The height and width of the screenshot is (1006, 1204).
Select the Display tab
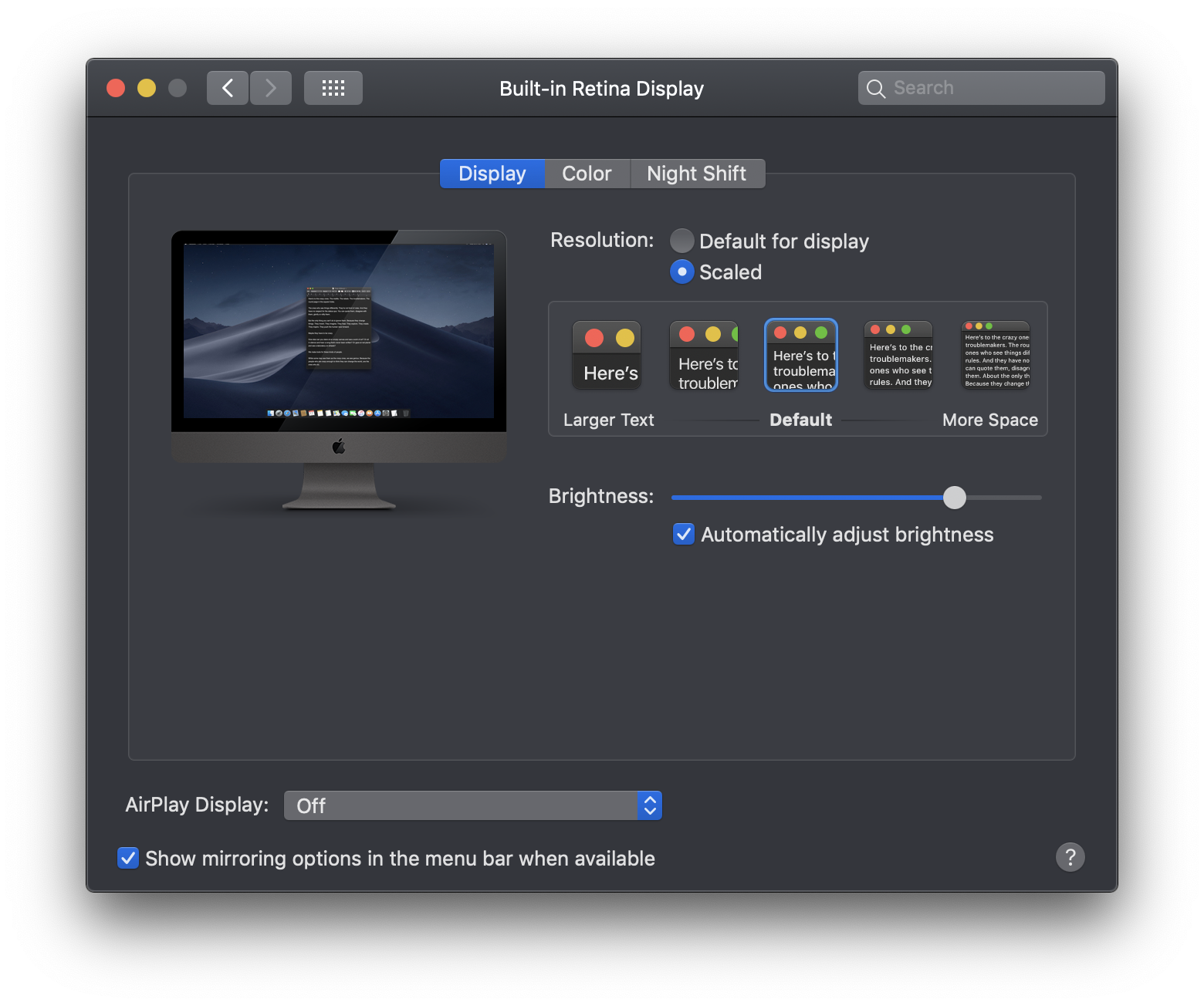click(492, 173)
